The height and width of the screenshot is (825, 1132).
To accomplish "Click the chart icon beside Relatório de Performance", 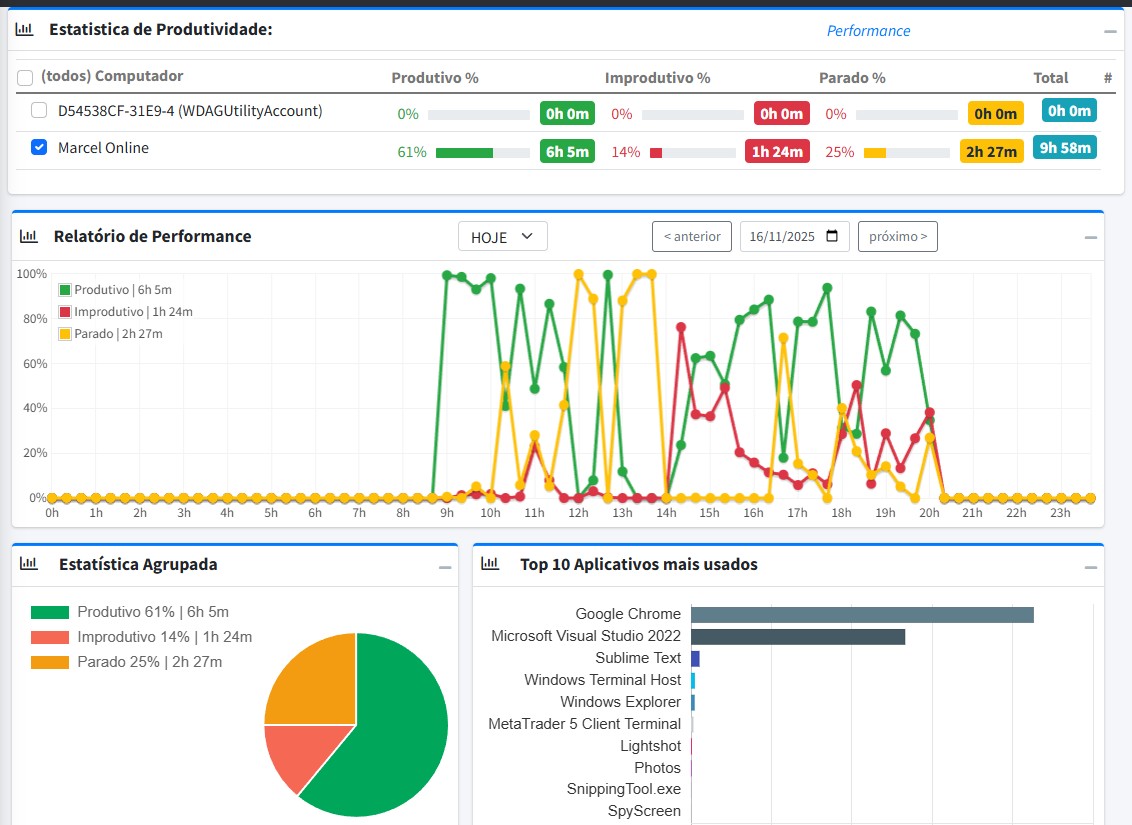I will [29, 237].
